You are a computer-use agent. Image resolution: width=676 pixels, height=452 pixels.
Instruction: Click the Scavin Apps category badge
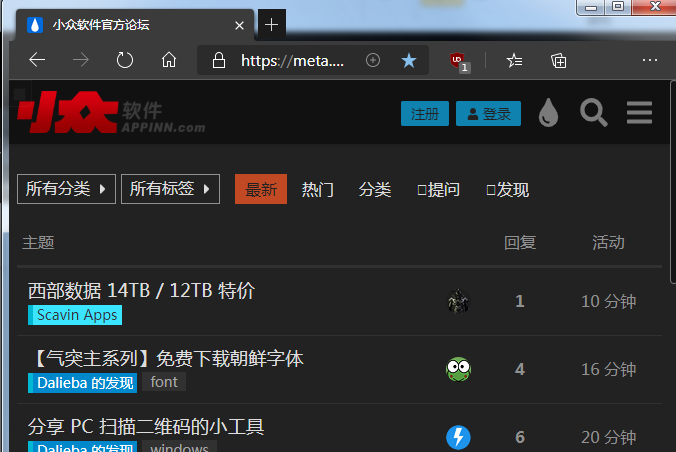75,315
